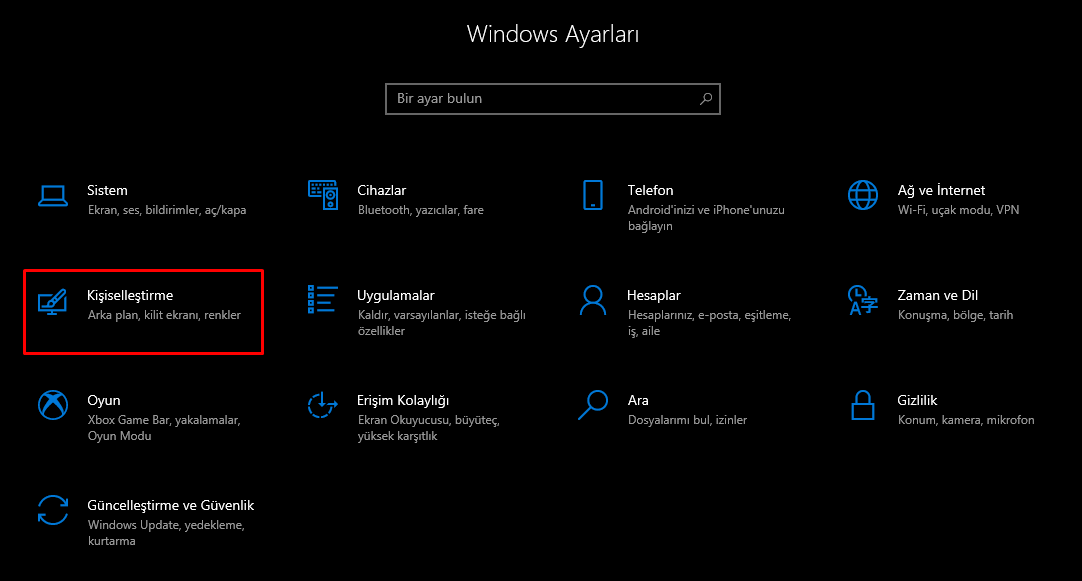Click "Windows Update, yedekleme, kurtarma" text
This screenshot has height=581, width=1082.
point(166,533)
